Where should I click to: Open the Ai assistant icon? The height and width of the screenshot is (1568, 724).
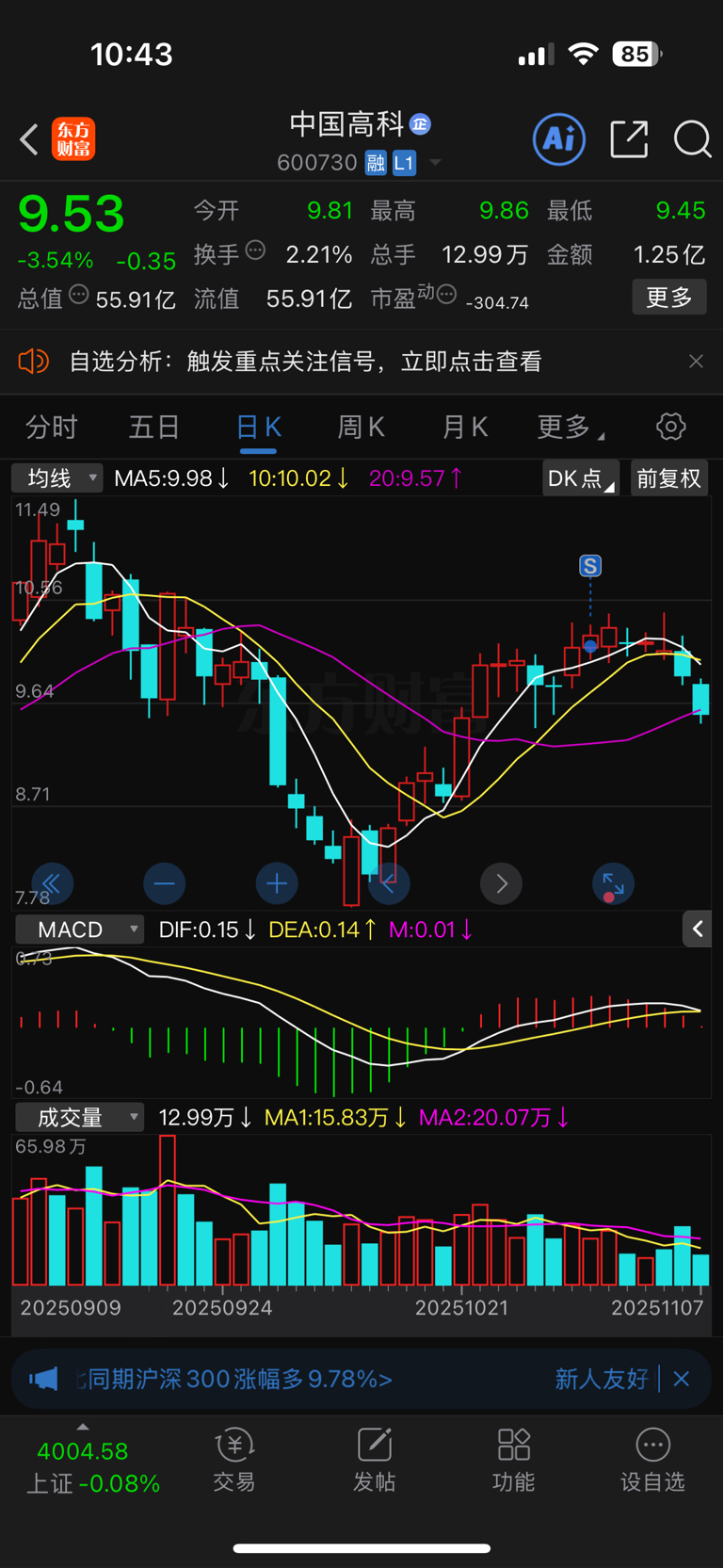[559, 139]
